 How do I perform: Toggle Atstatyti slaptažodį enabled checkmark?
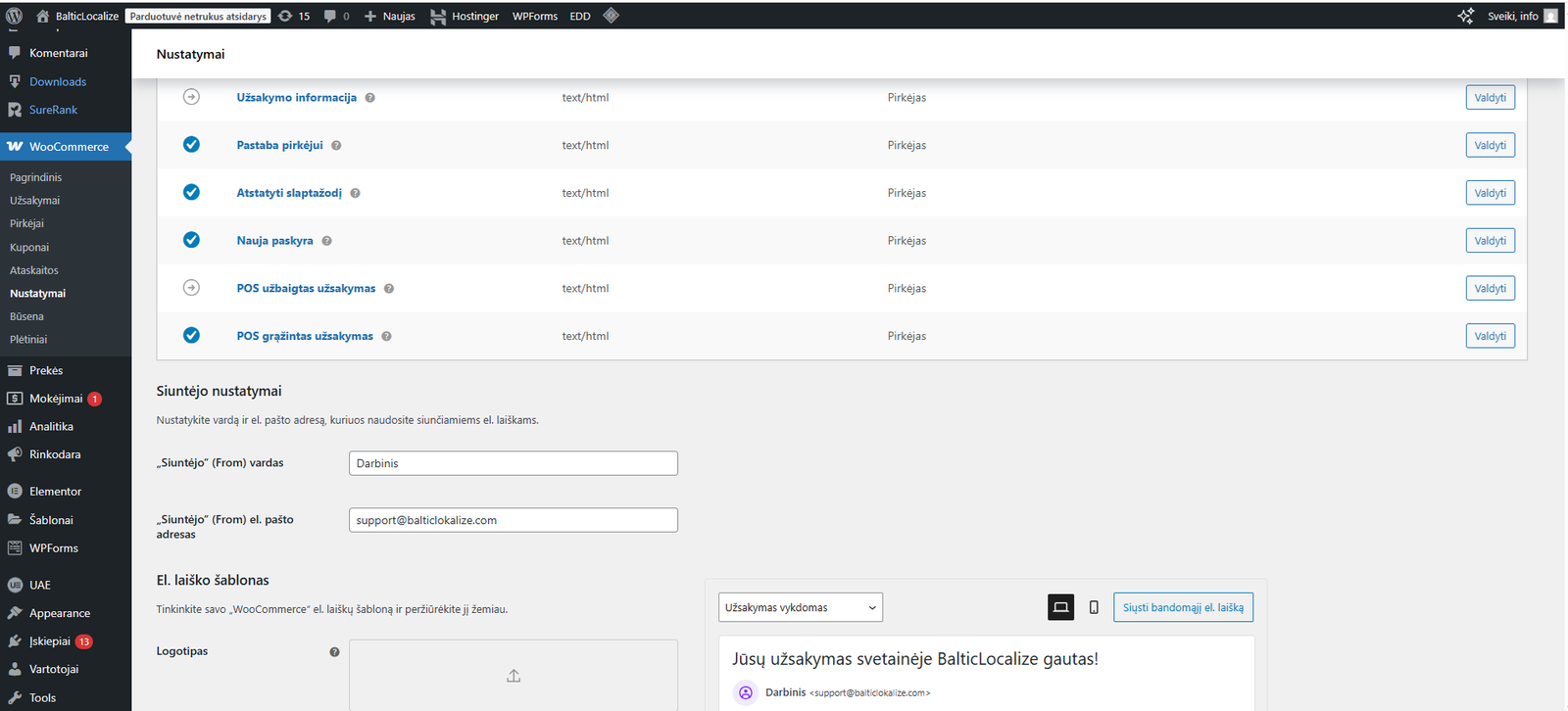point(191,193)
